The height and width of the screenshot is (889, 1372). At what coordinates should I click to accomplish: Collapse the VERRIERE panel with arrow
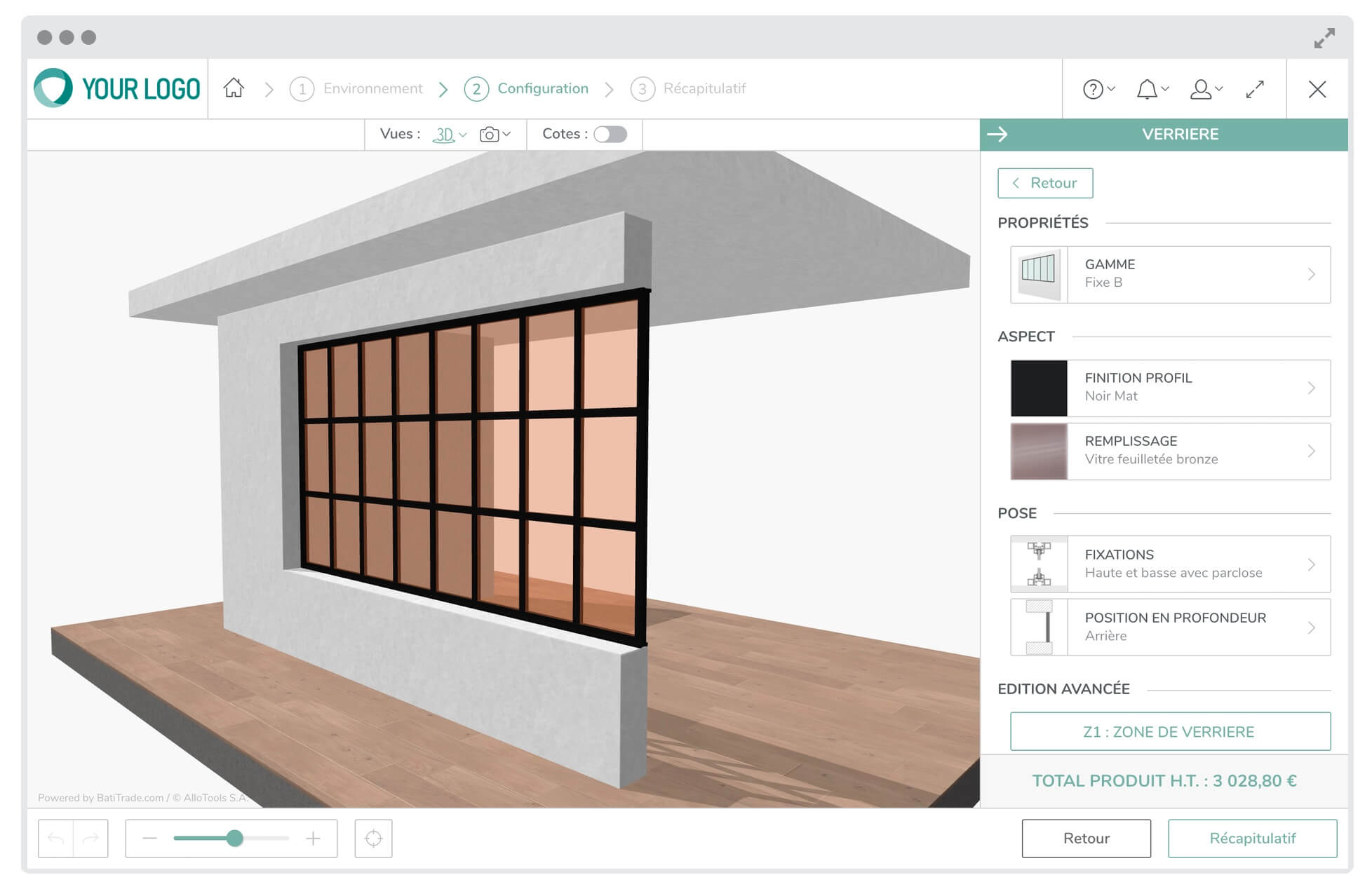click(x=997, y=134)
